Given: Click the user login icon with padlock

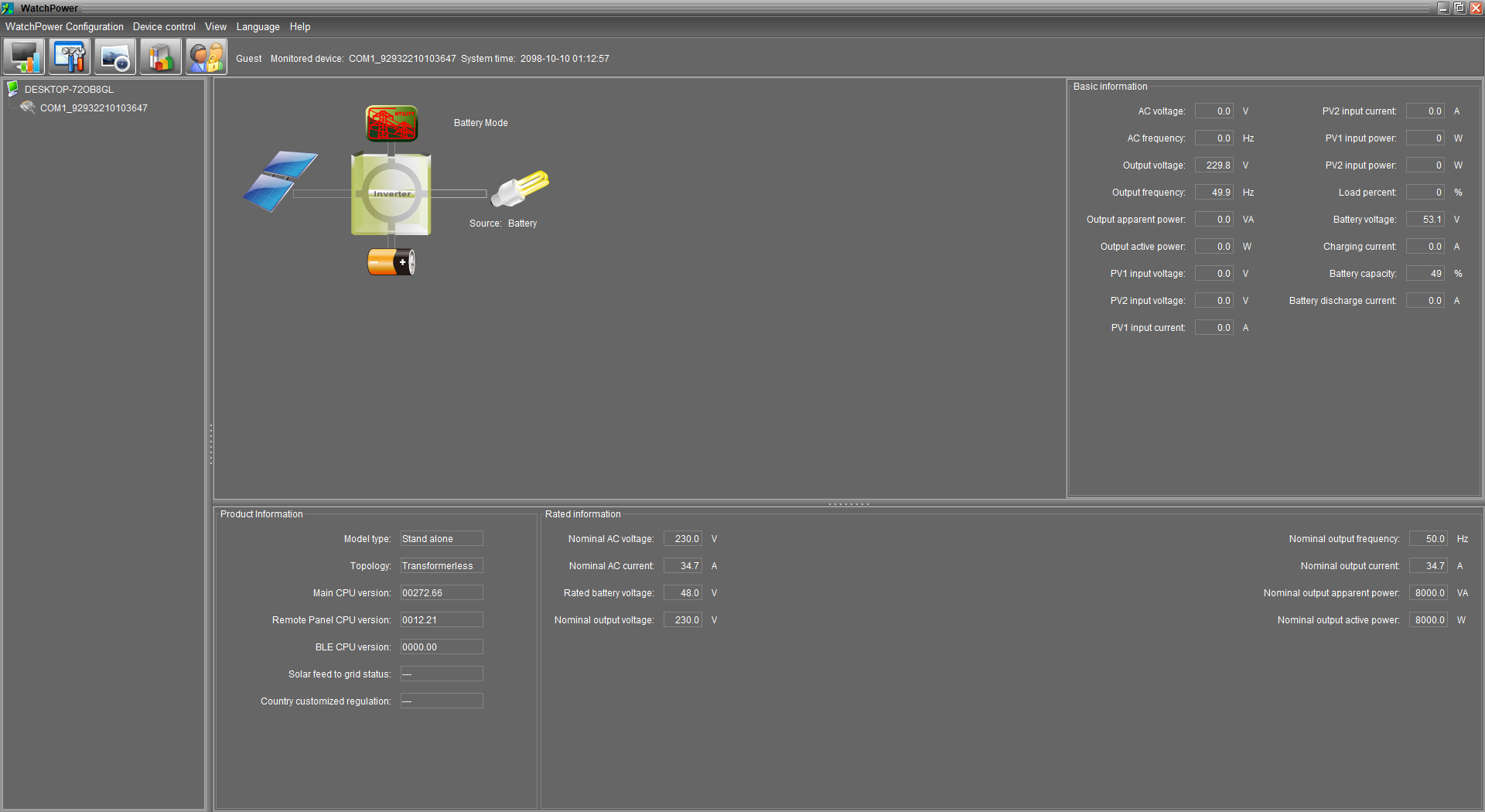Looking at the screenshot, I should [x=207, y=57].
